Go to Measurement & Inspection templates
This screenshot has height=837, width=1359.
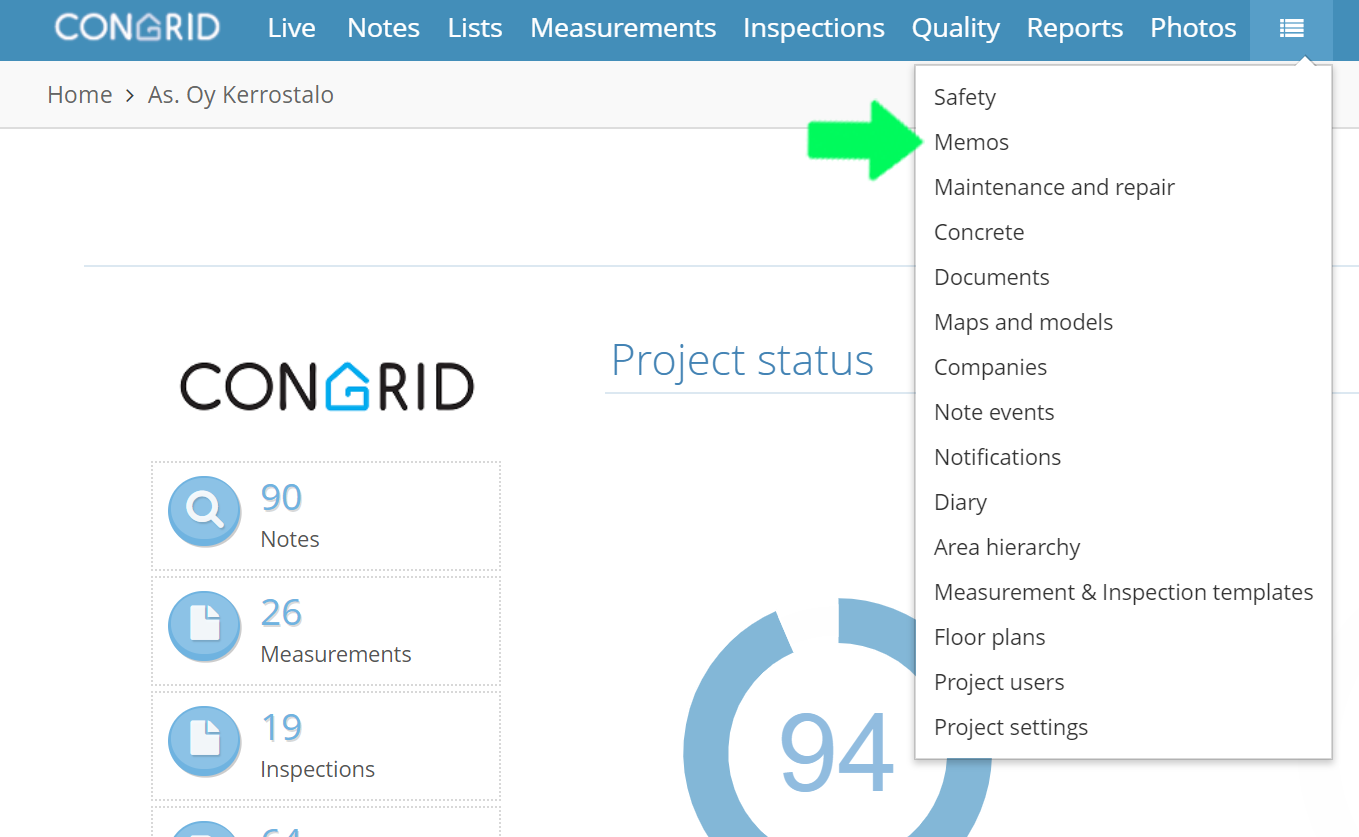click(1124, 592)
